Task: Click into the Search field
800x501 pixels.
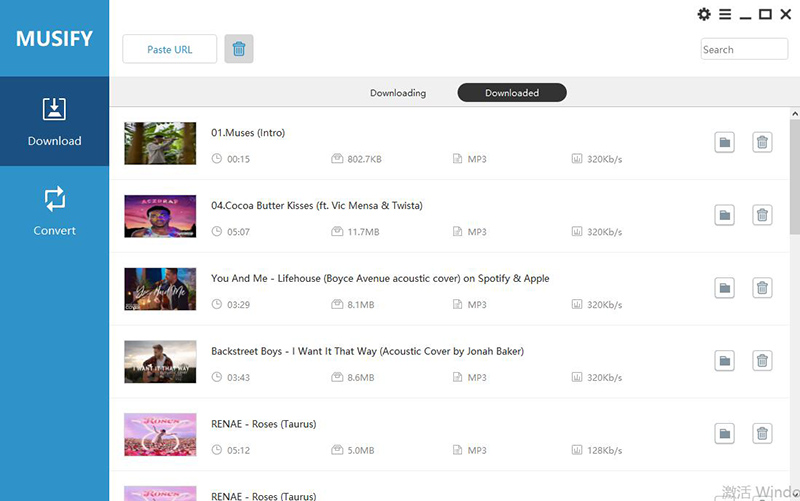Action: pyautogui.click(x=744, y=49)
